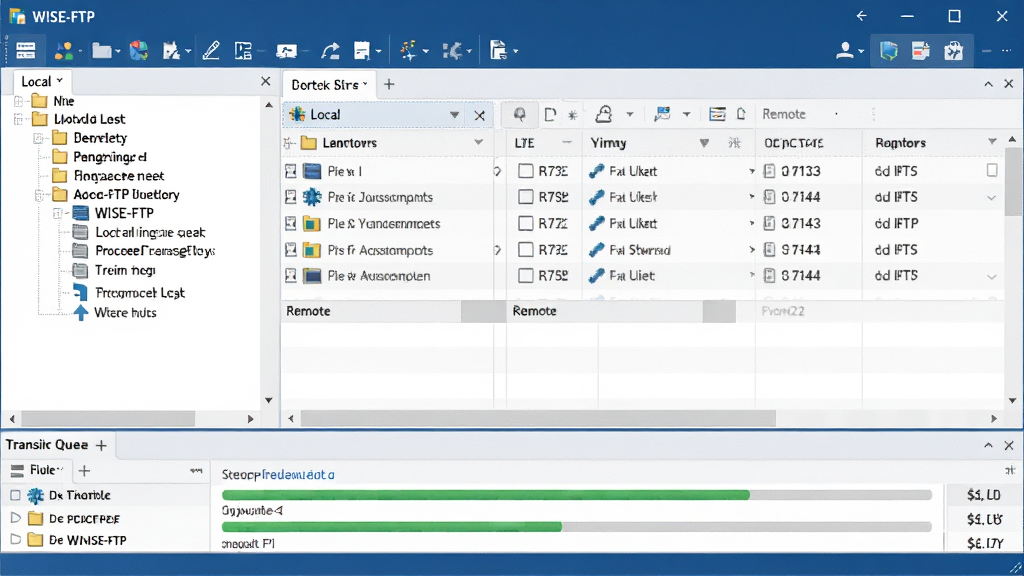Click the Local tree horizontal scrollbar
Image resolution: width=1024 pixels, height=576 pixels.
click(108, 419)
